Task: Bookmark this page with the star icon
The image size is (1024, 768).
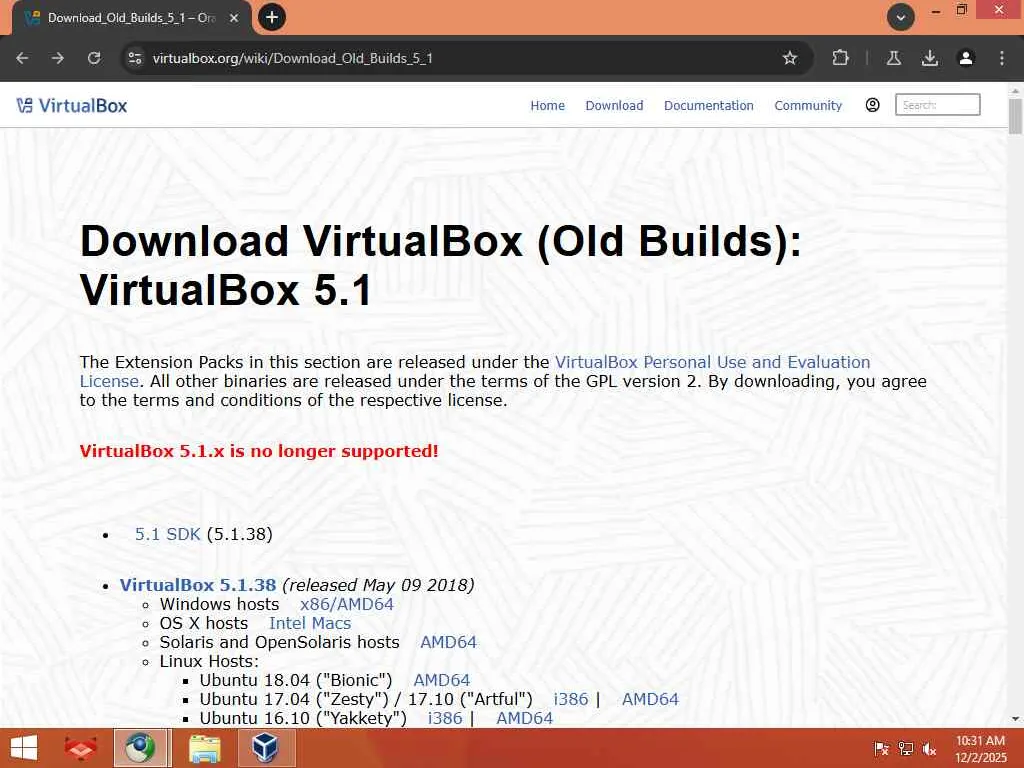Action: (790, 58)
